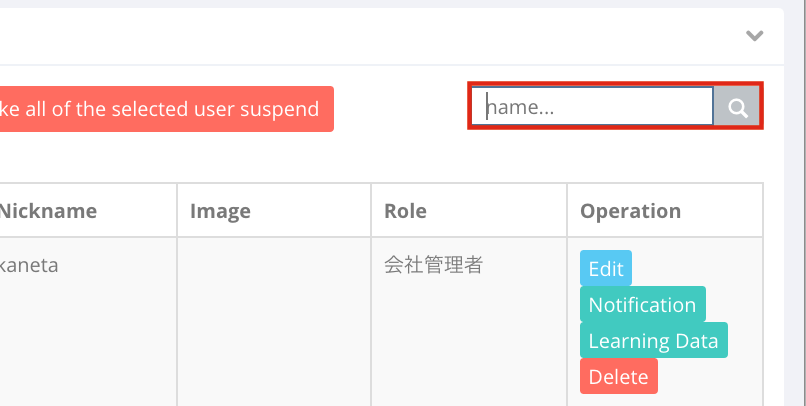Click the gray page margin at right

[796, 206]
